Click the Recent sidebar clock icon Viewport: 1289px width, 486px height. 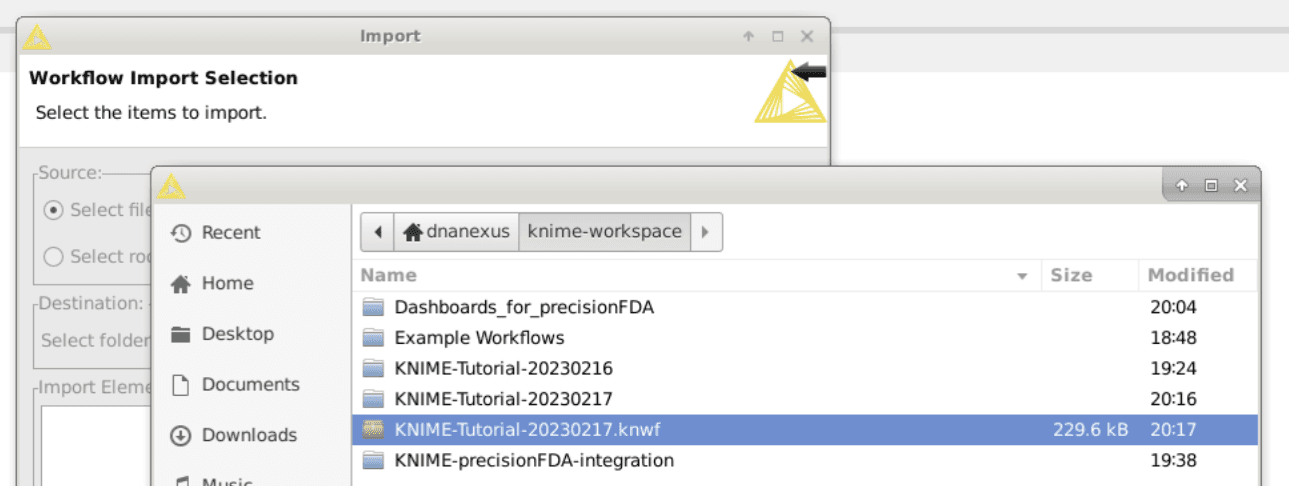pyautogui.click(x=181, y=233)
